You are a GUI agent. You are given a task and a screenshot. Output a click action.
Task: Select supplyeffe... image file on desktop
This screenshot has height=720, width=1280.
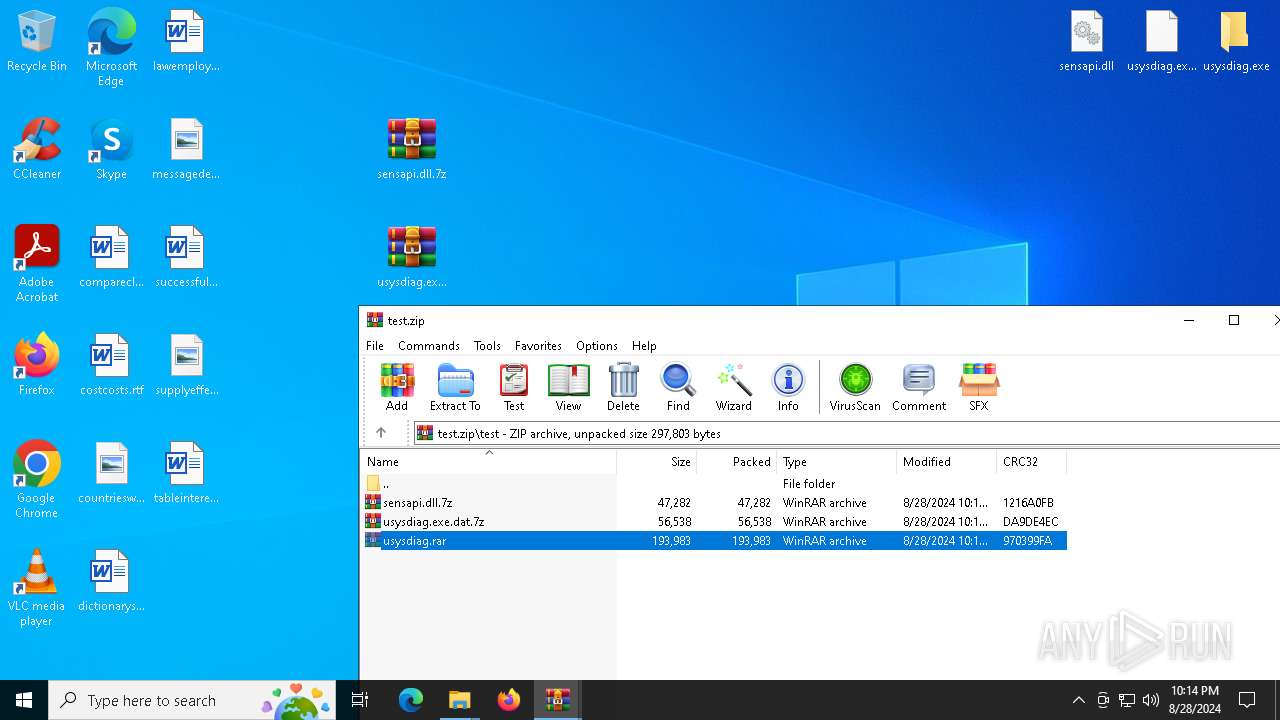[x=186, y=365]
